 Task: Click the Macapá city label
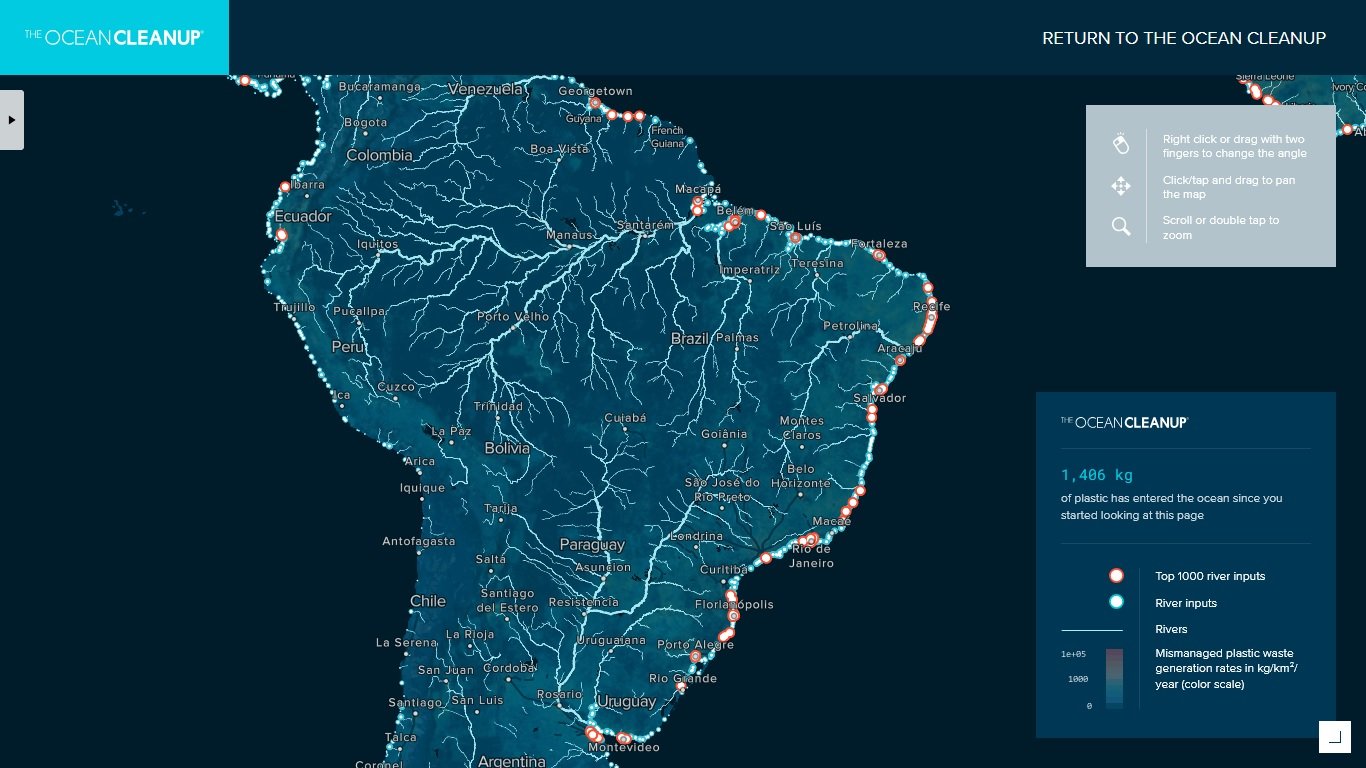(x=698, y=188)
